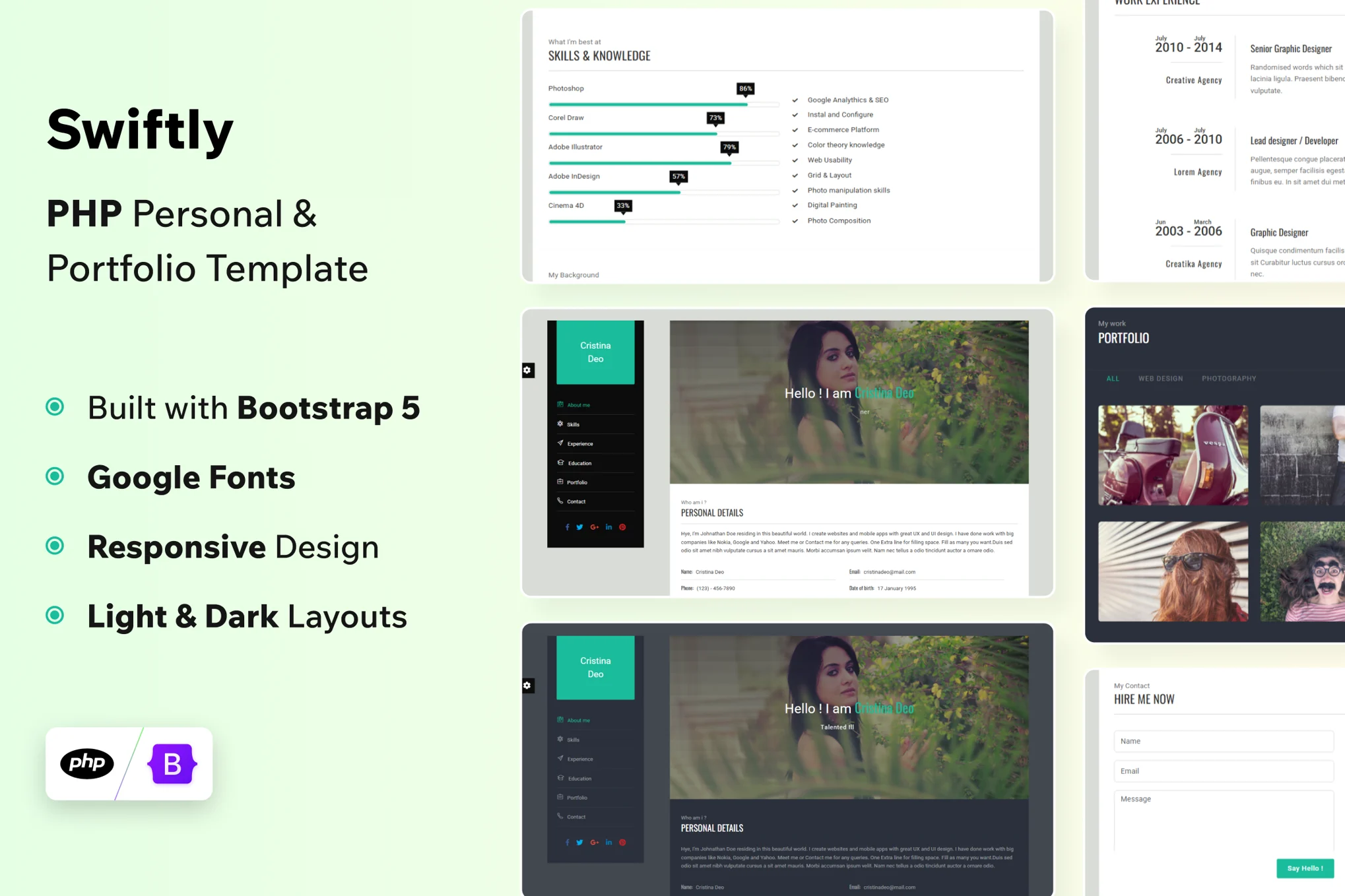Click the Say Hello ! button
Screen dimensions: 1345x896
1305,868
